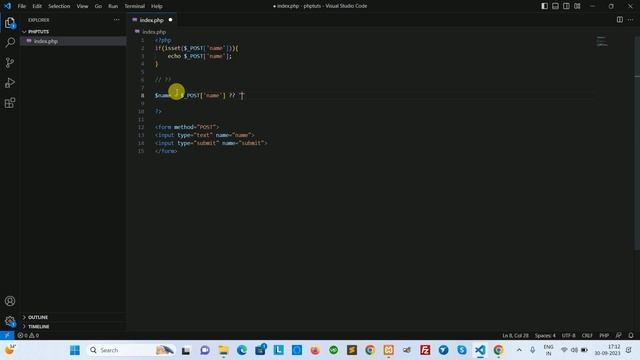Toggle secondary side bar layout icon
Viewport: 640px width, 360px height.
567,6
